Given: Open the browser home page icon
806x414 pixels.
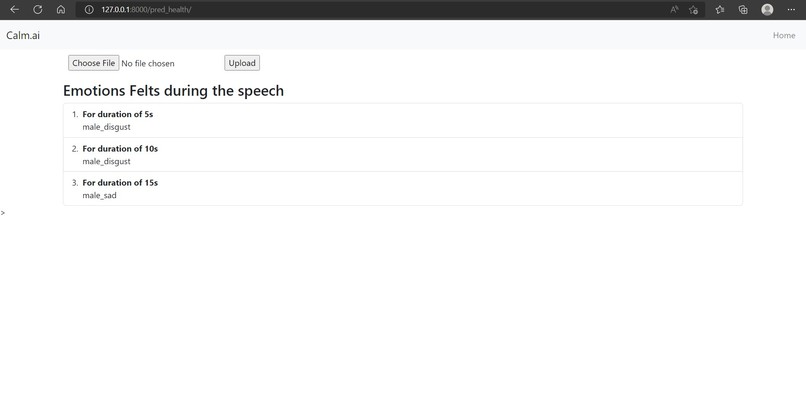Looking at the screenshot, I should 61,9.
